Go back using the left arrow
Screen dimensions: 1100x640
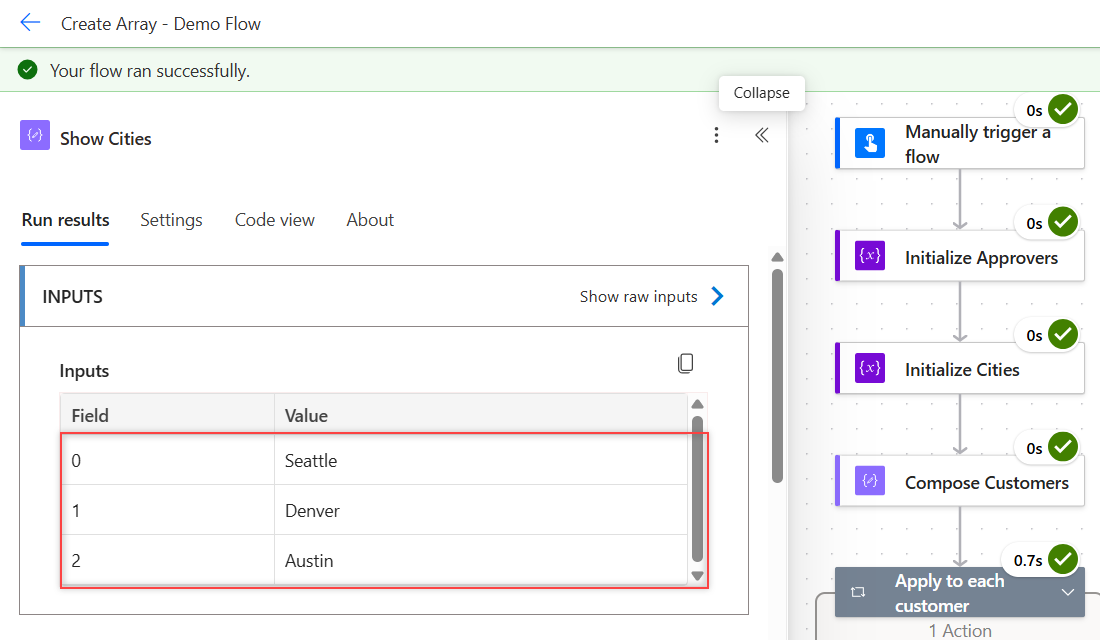pyautogui.click(x=30, y=23)
